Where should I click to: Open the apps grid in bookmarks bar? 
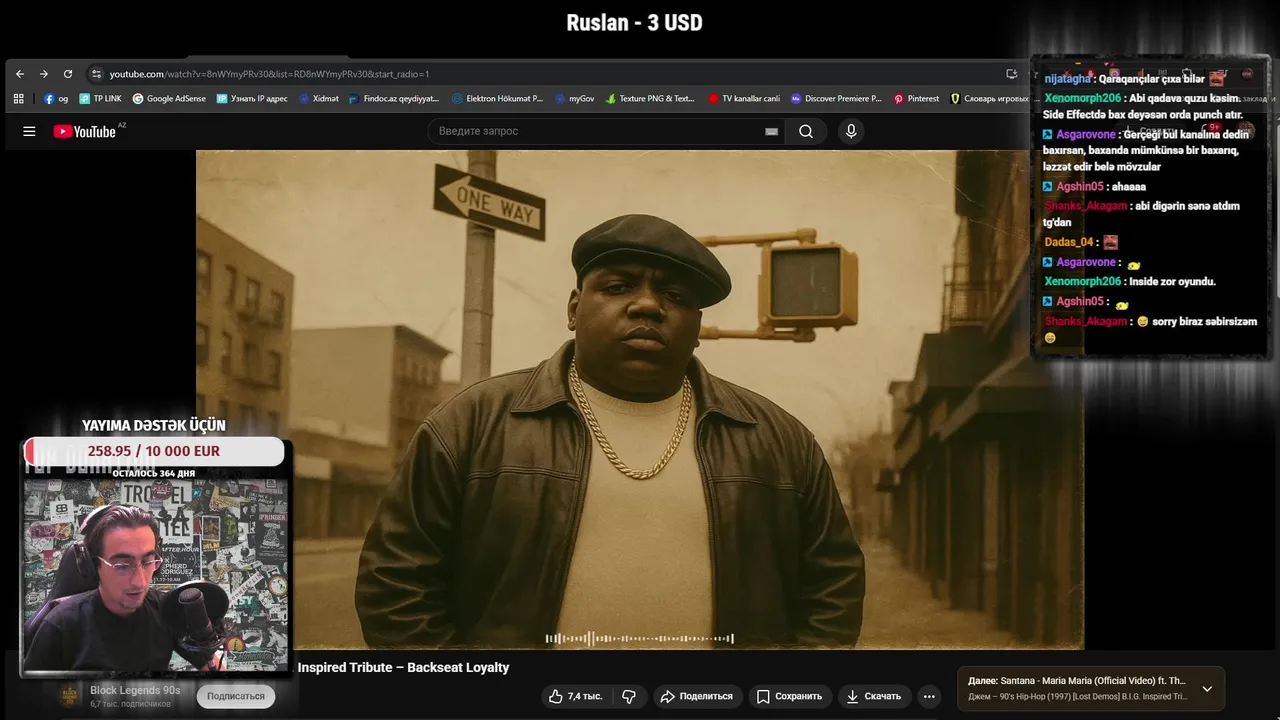pos(18,99)
